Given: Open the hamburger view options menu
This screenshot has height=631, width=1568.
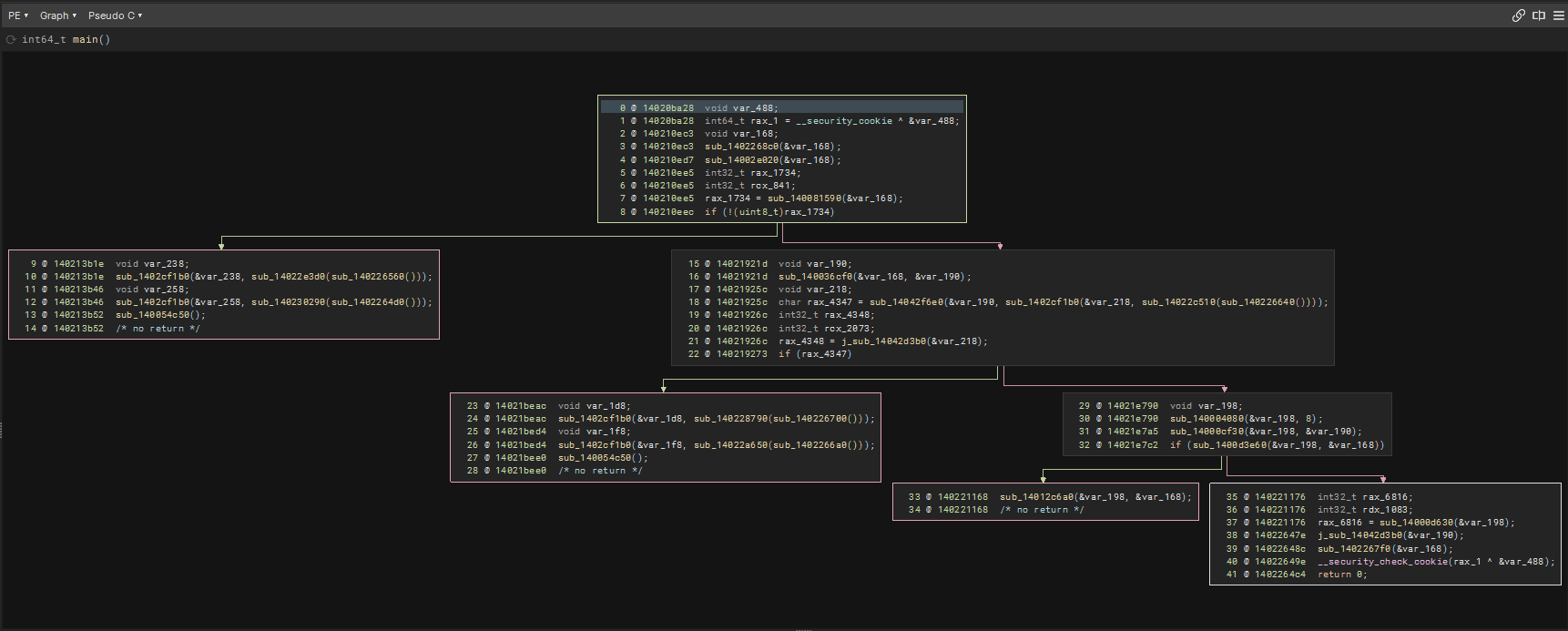Looking at the screenshot, I should coord(1558,15).
